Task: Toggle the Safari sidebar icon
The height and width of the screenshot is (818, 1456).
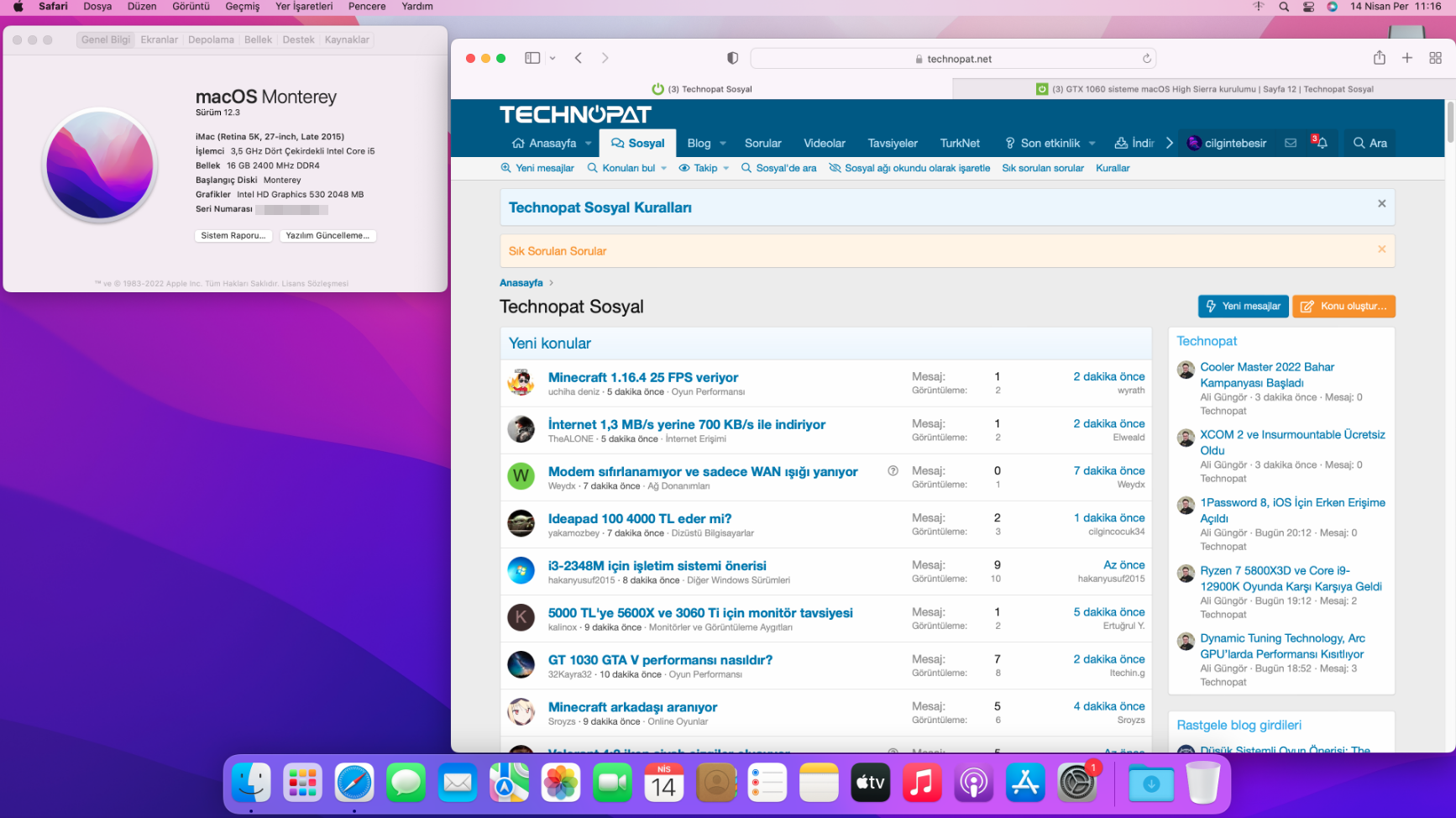Action: point(532,58)
